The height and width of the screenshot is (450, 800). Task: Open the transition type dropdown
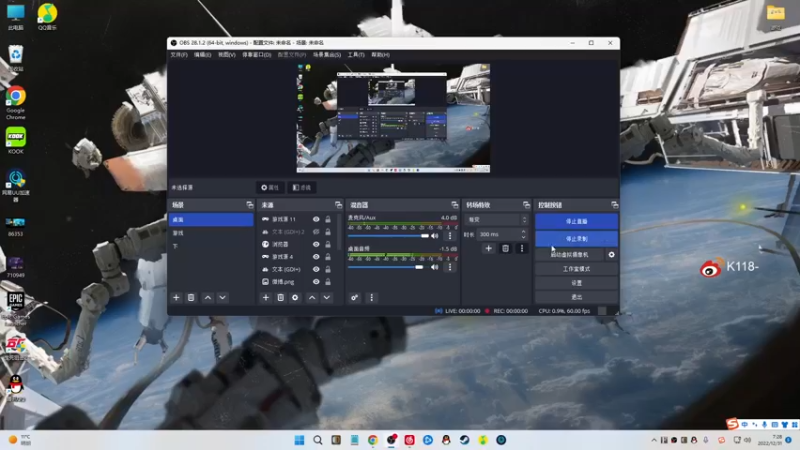pos(496,219)
